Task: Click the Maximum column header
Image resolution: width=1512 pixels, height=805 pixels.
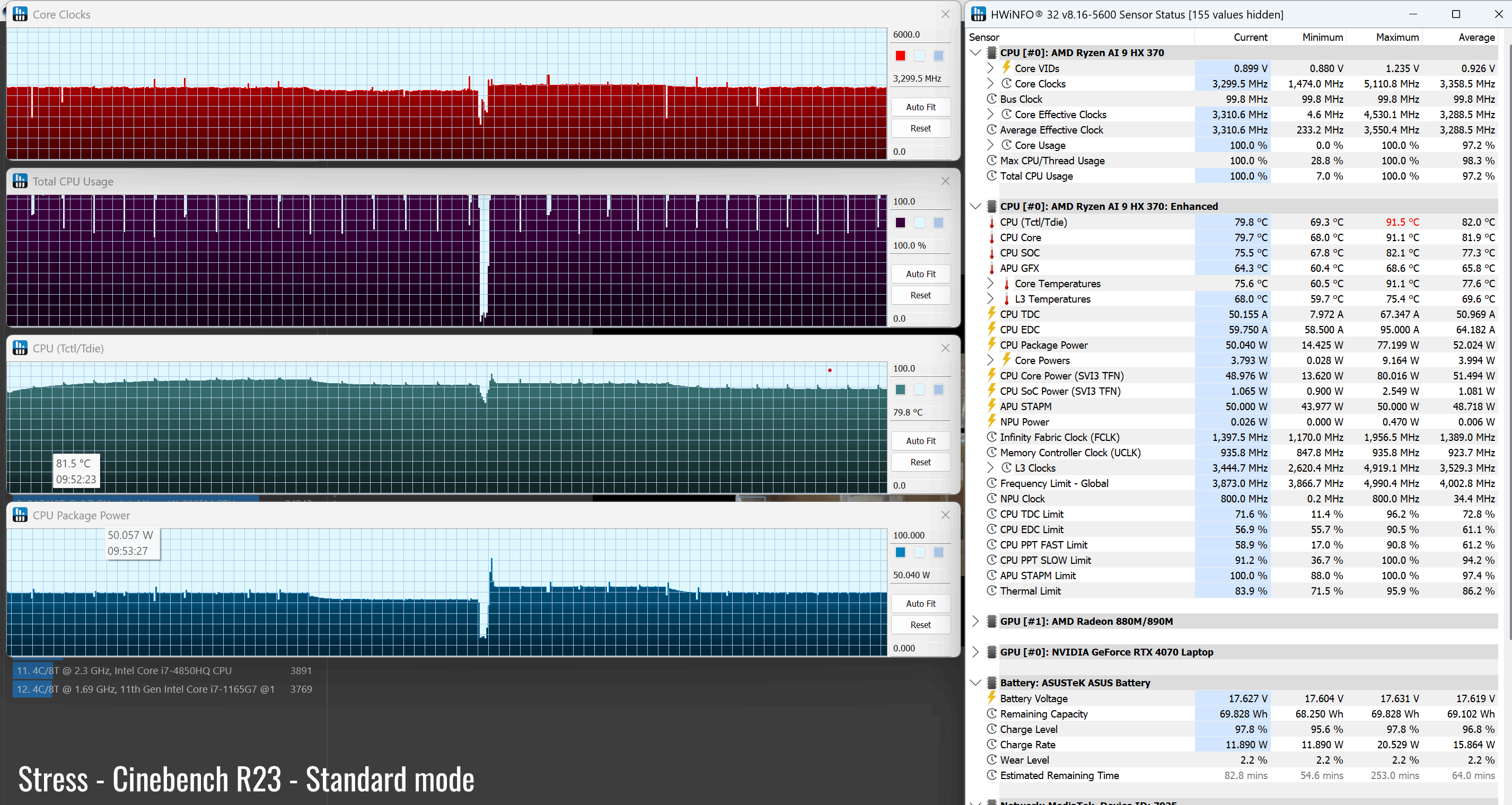Action: click(x=1384, y=37)
